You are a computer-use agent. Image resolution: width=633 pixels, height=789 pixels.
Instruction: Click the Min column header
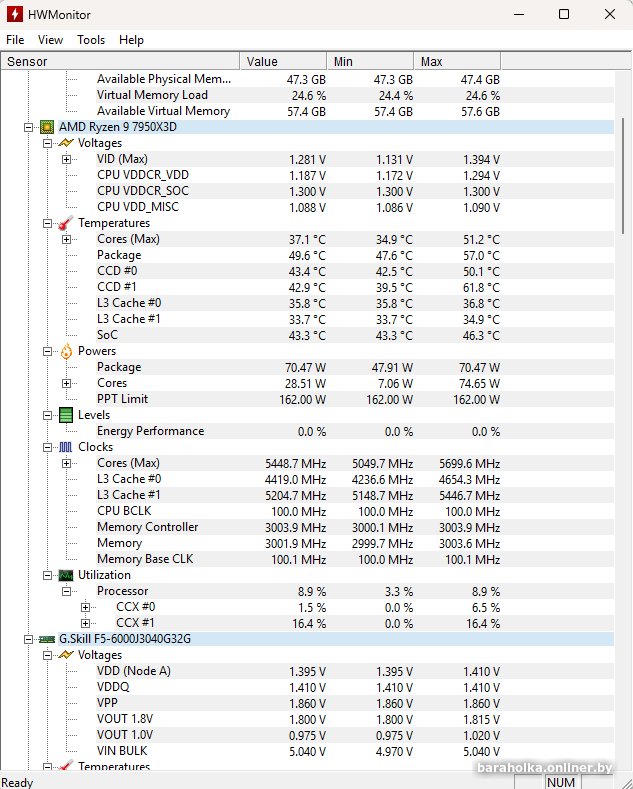coord(370,61)
